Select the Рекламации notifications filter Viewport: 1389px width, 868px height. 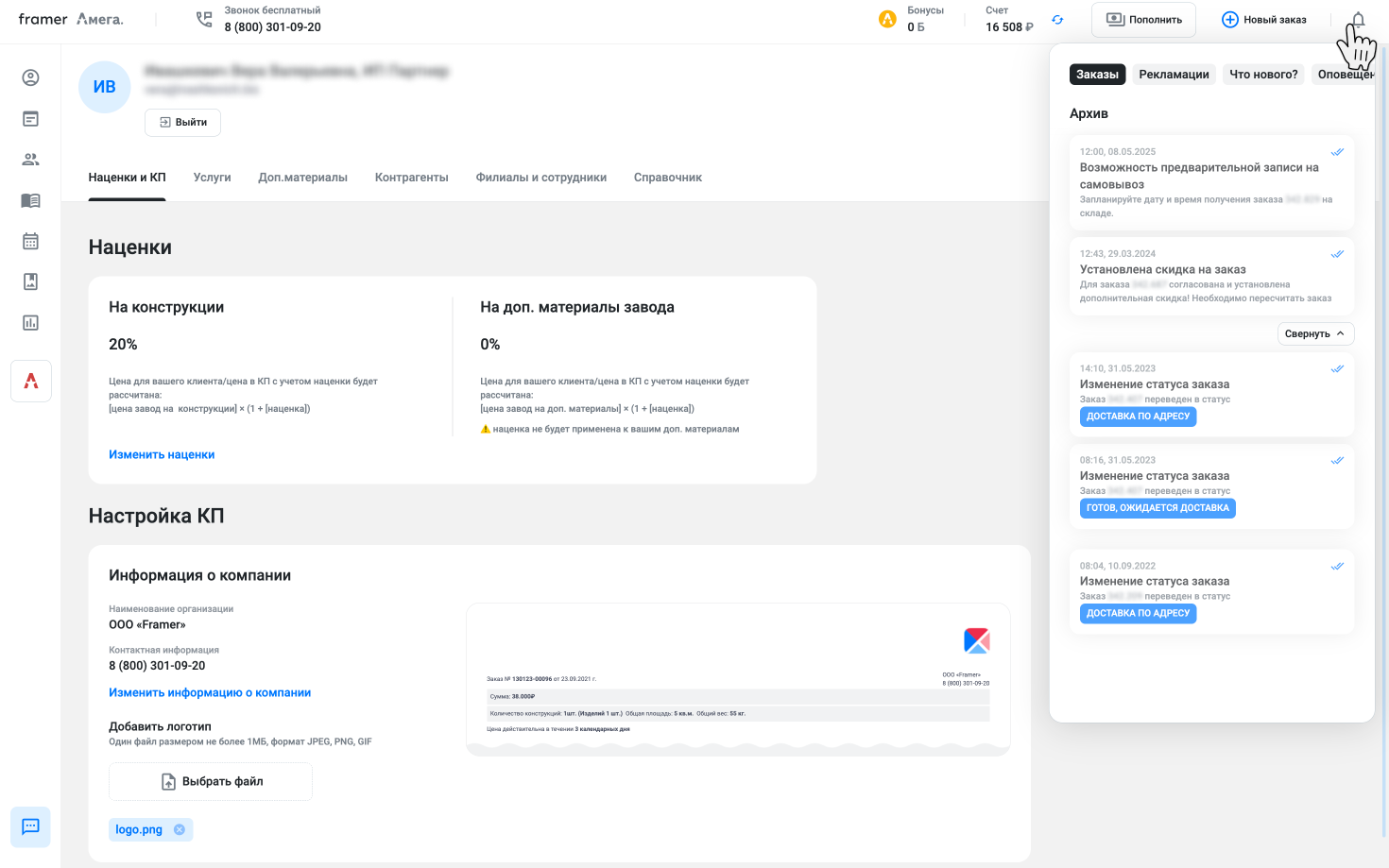click(1174, 75)
